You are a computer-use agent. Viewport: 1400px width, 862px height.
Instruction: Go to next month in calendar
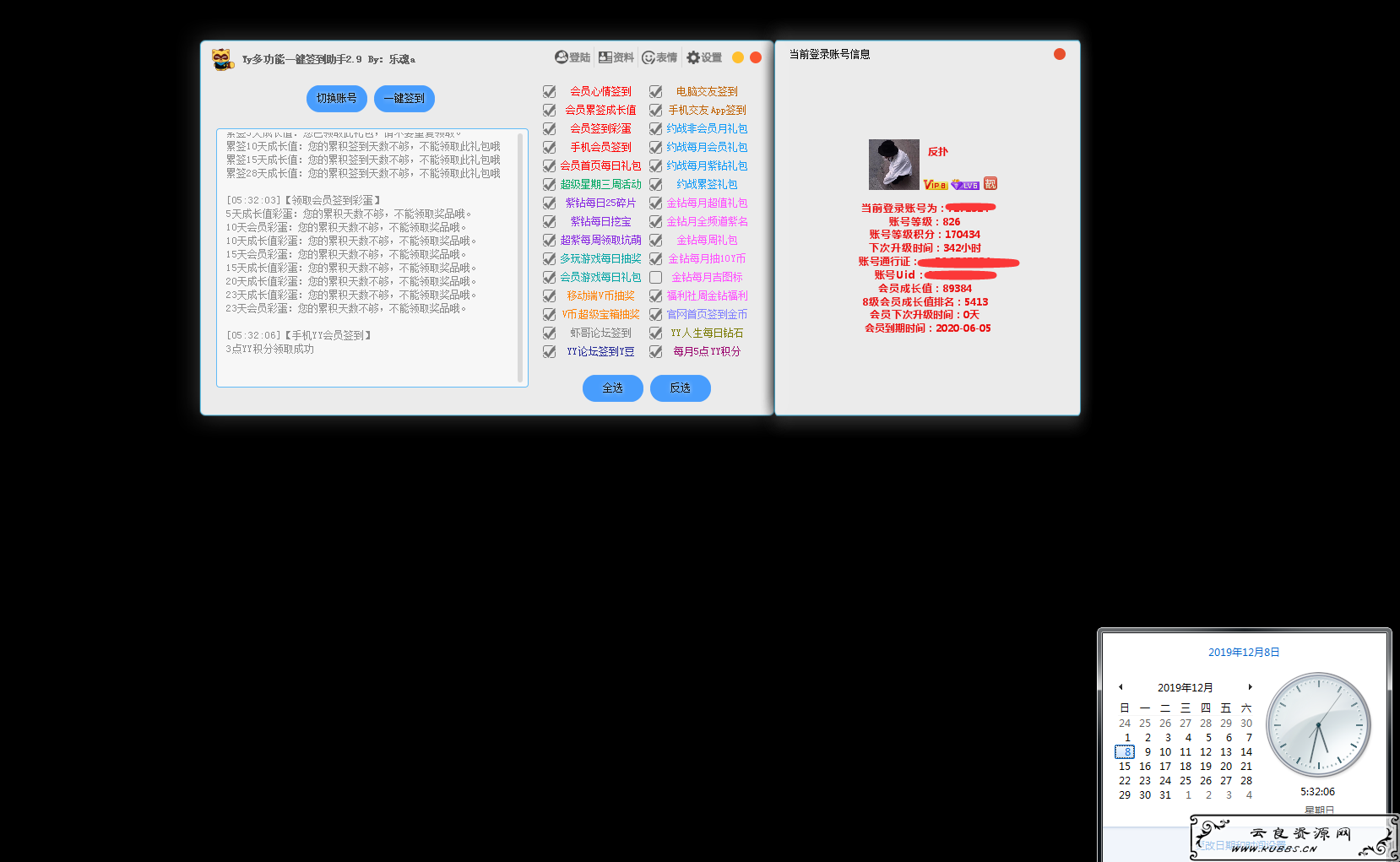tap(1251, 687)
